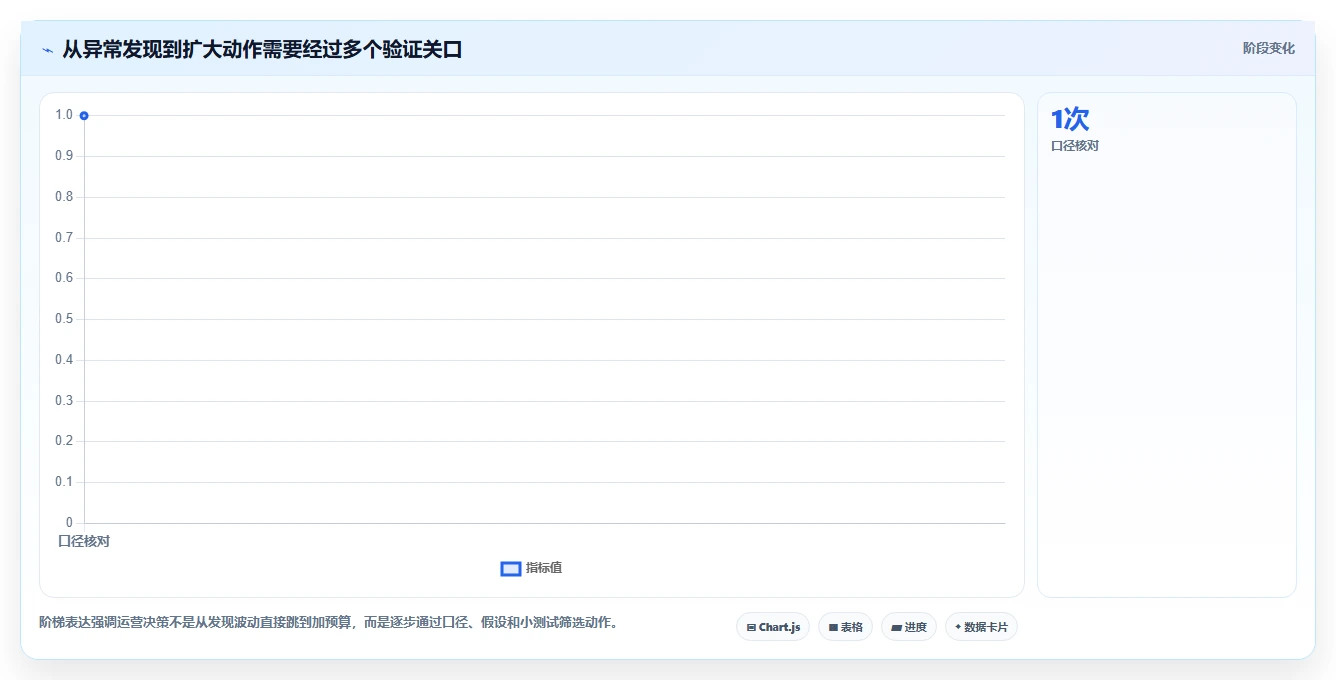Click the y-axis tick 0.5
This screenshot has width=1336, height=680.
coord(64,319)
